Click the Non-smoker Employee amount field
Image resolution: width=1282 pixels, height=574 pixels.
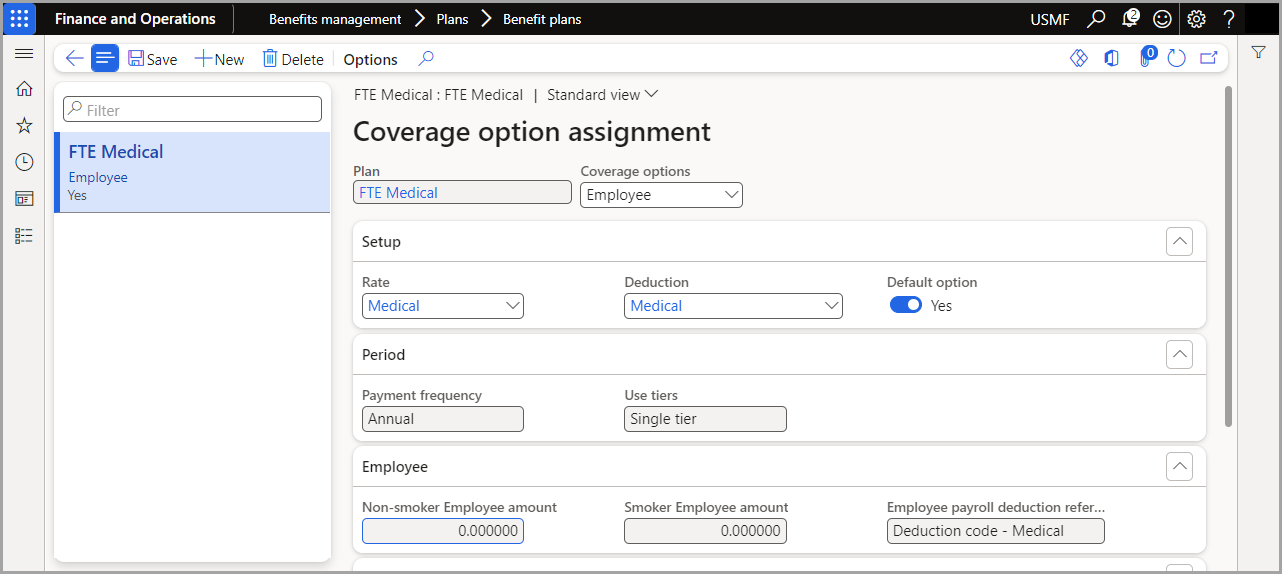pos(442,531)
